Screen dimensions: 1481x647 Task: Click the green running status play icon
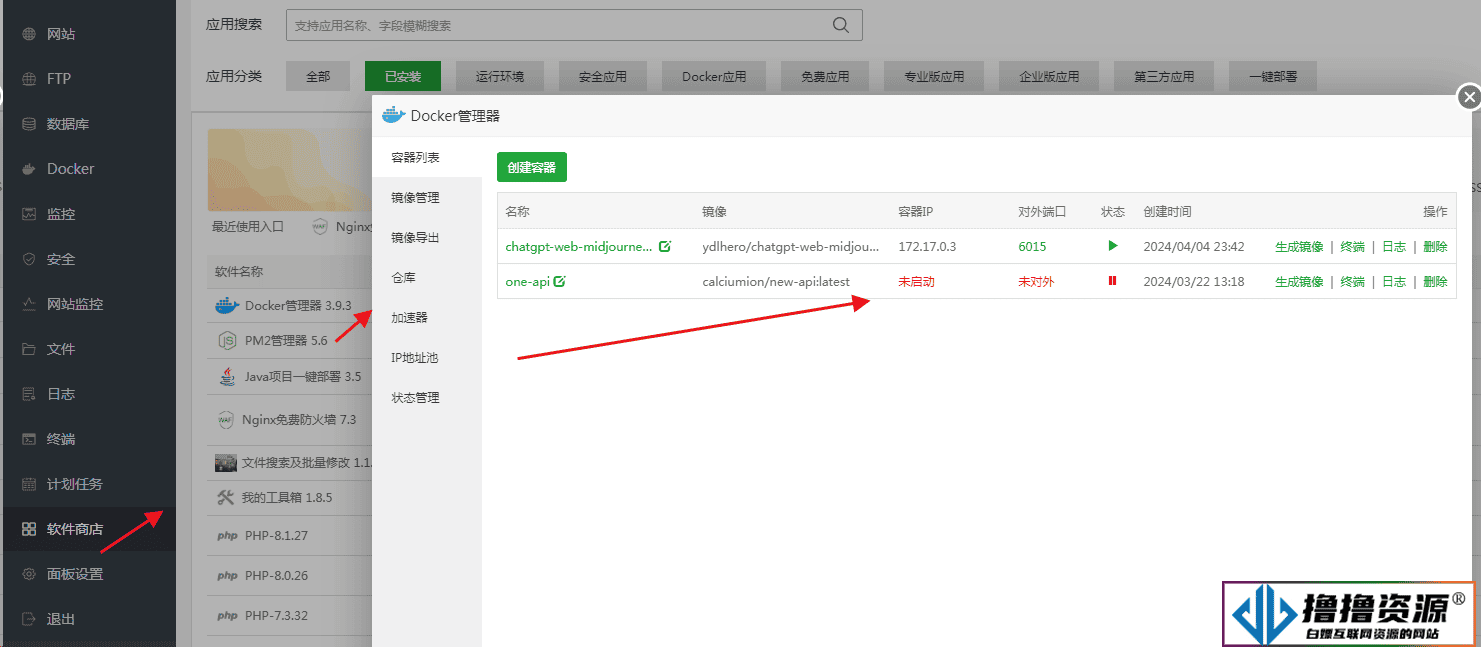(x=1113, y=245)
